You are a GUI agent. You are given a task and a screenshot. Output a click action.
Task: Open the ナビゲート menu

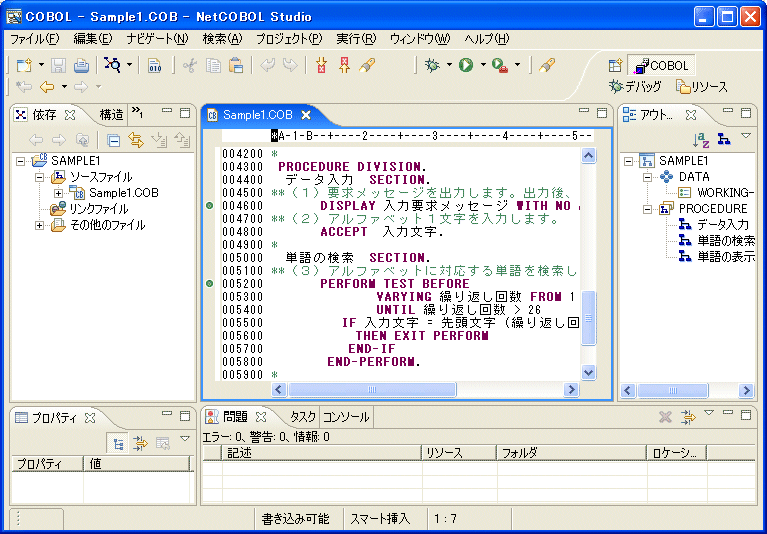pos(157,39)
